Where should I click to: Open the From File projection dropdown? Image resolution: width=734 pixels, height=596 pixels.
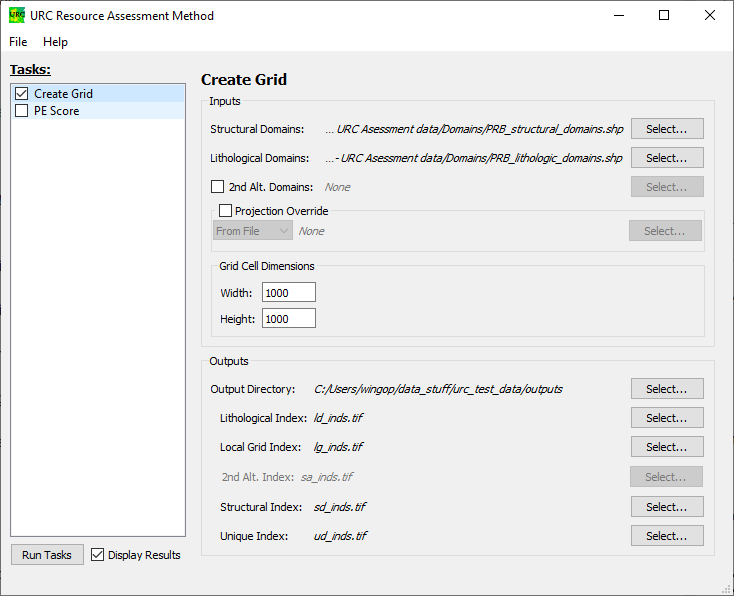tap(253, 231)
